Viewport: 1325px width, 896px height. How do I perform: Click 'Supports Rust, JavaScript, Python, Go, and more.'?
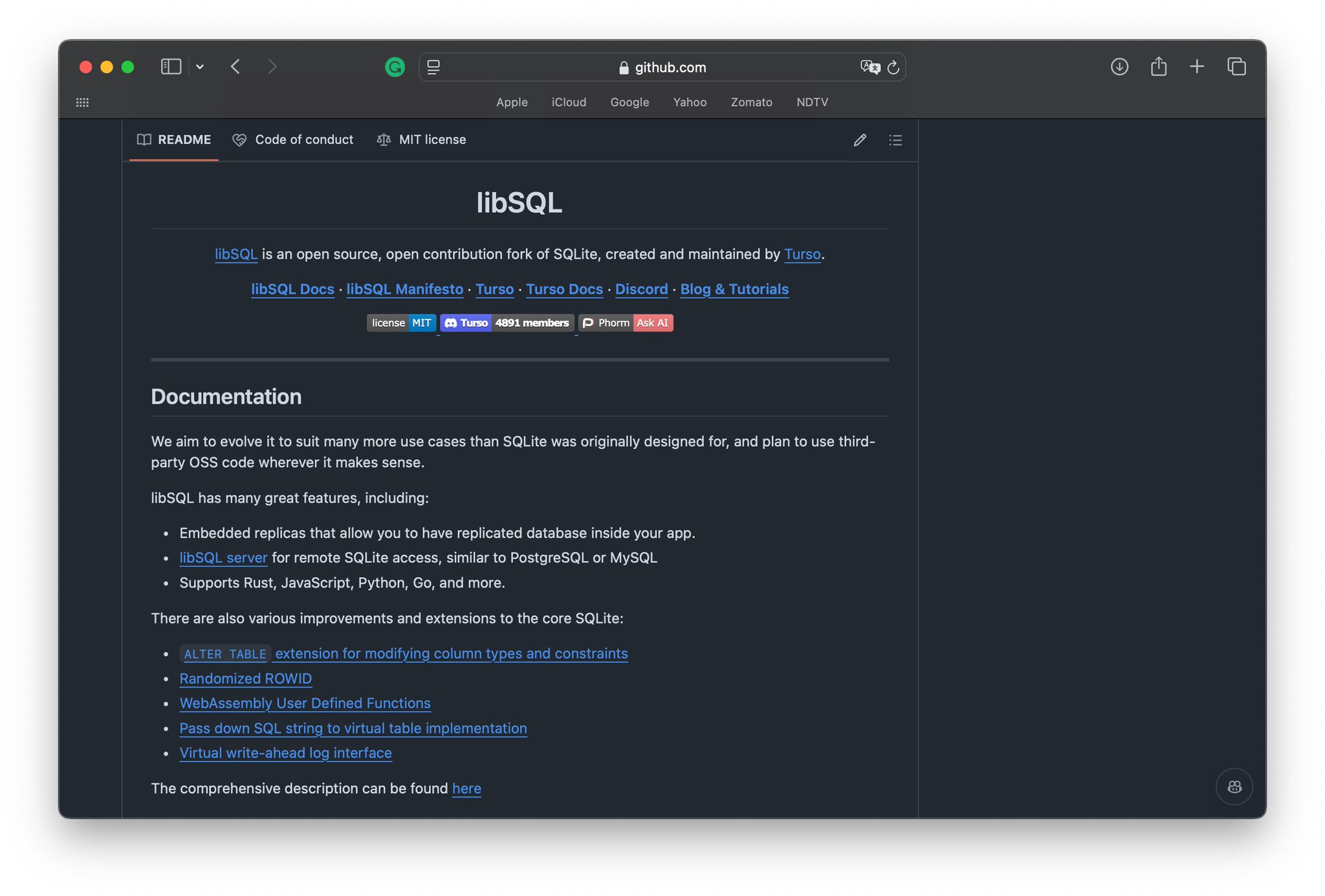coord(342,583)
